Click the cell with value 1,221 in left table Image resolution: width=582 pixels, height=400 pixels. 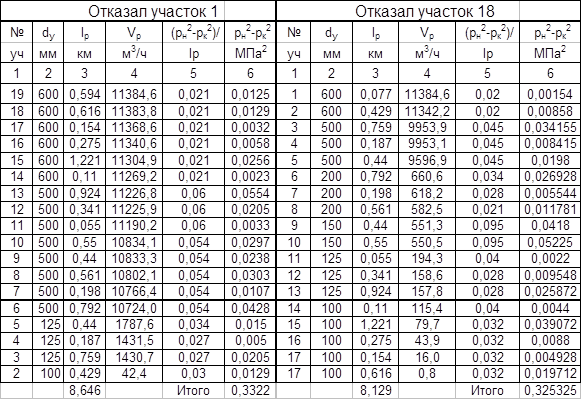pyautogui.click(x=85, y=160)
